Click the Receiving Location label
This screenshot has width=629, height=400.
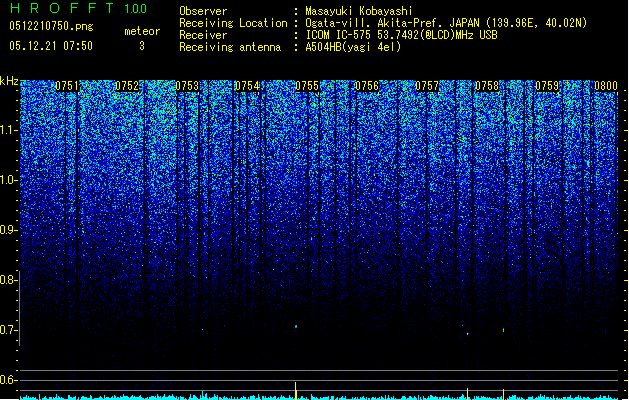[233, 23]
